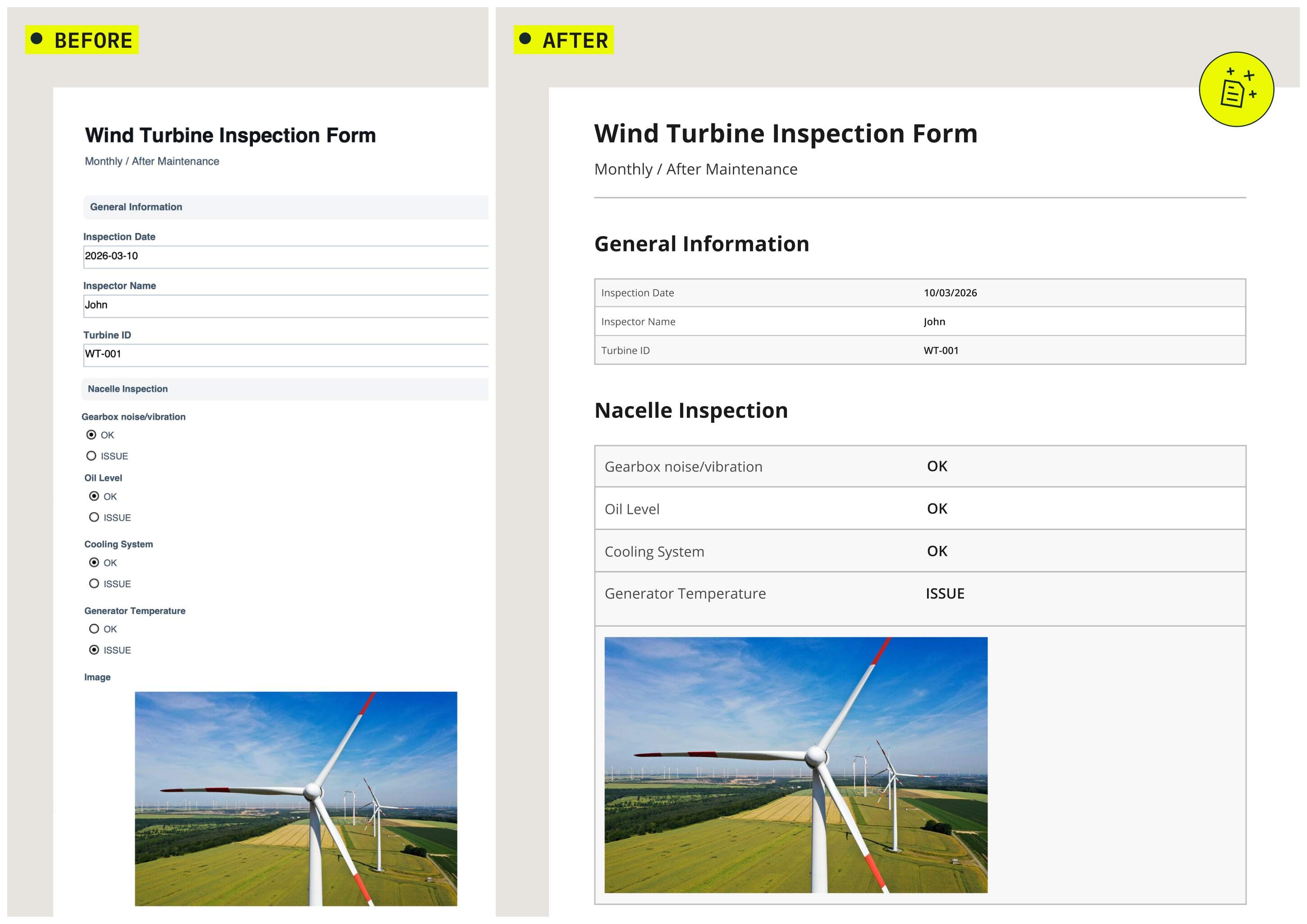This screenshot has height=924, width=1307.
Task: Click OK value in Gearbox table row
Action: pos(937,466)
